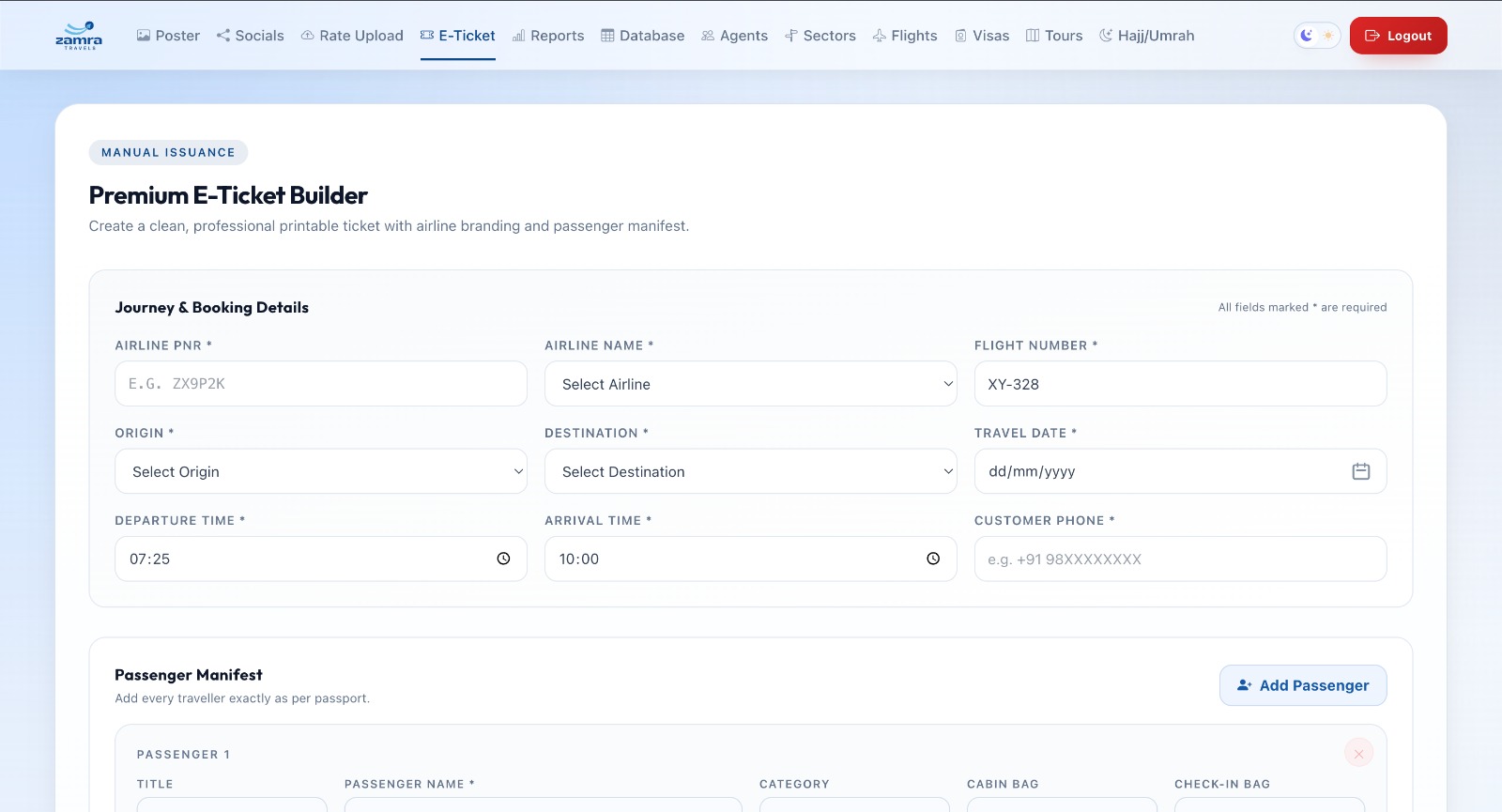This screenshot has width=1502, height=812.
Task: Click the Visas passport icon
Action: click(960, 36)
